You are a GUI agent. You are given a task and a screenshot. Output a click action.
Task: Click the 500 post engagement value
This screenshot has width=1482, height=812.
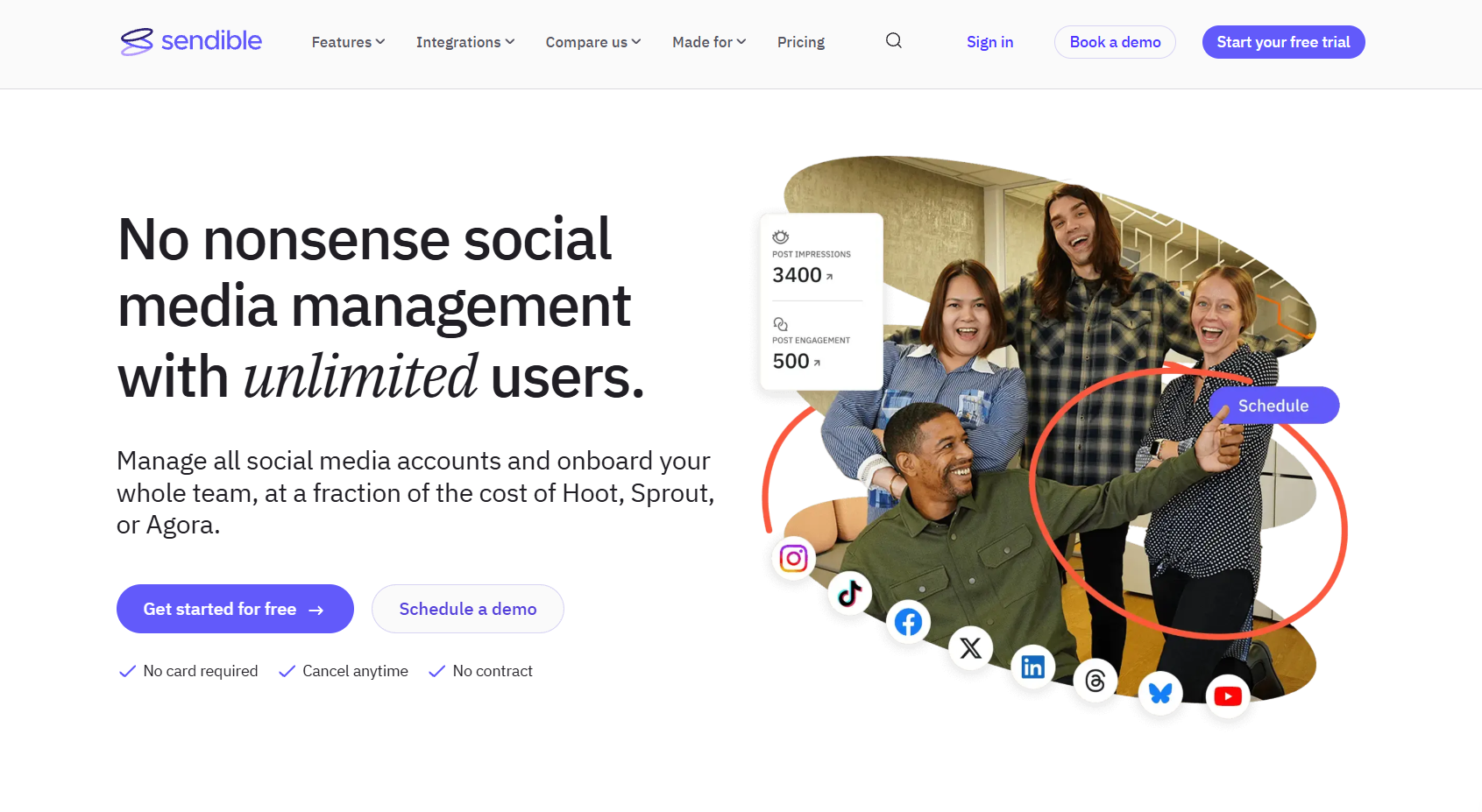pyautogui.click(x=791, y=361)
